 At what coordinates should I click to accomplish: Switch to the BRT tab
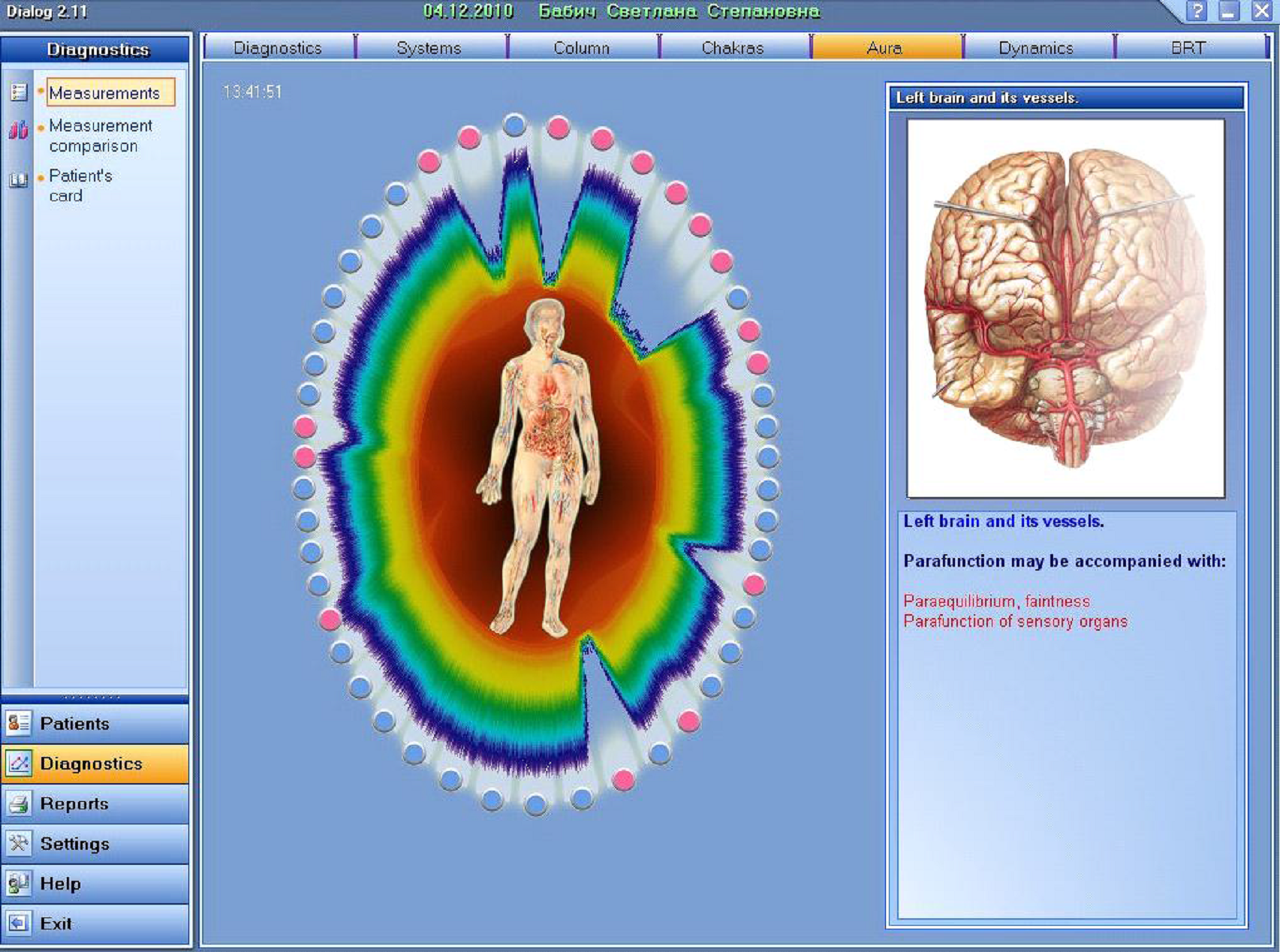[x=1189, y=48]
